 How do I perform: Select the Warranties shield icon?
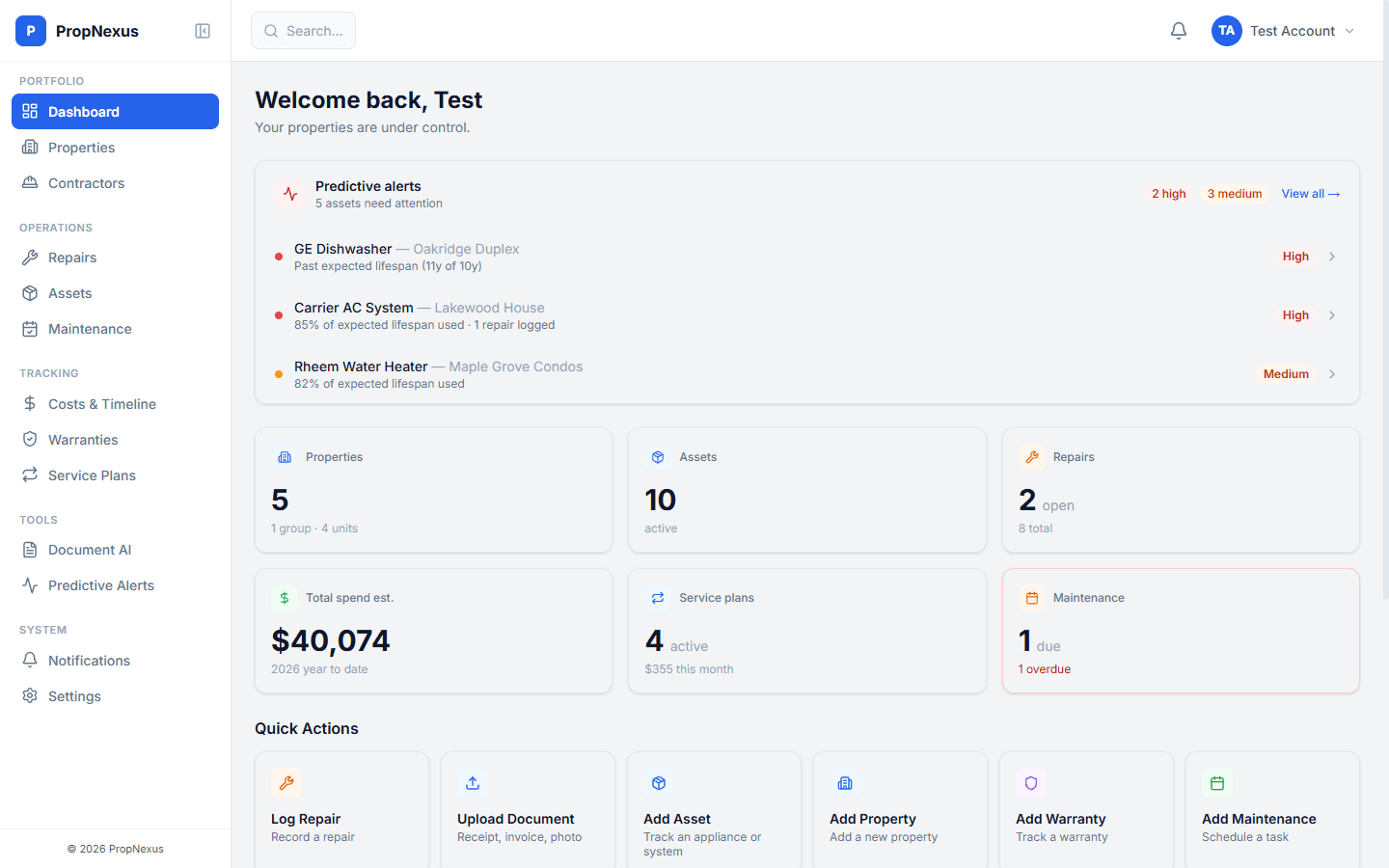click(x=32, y=439)
